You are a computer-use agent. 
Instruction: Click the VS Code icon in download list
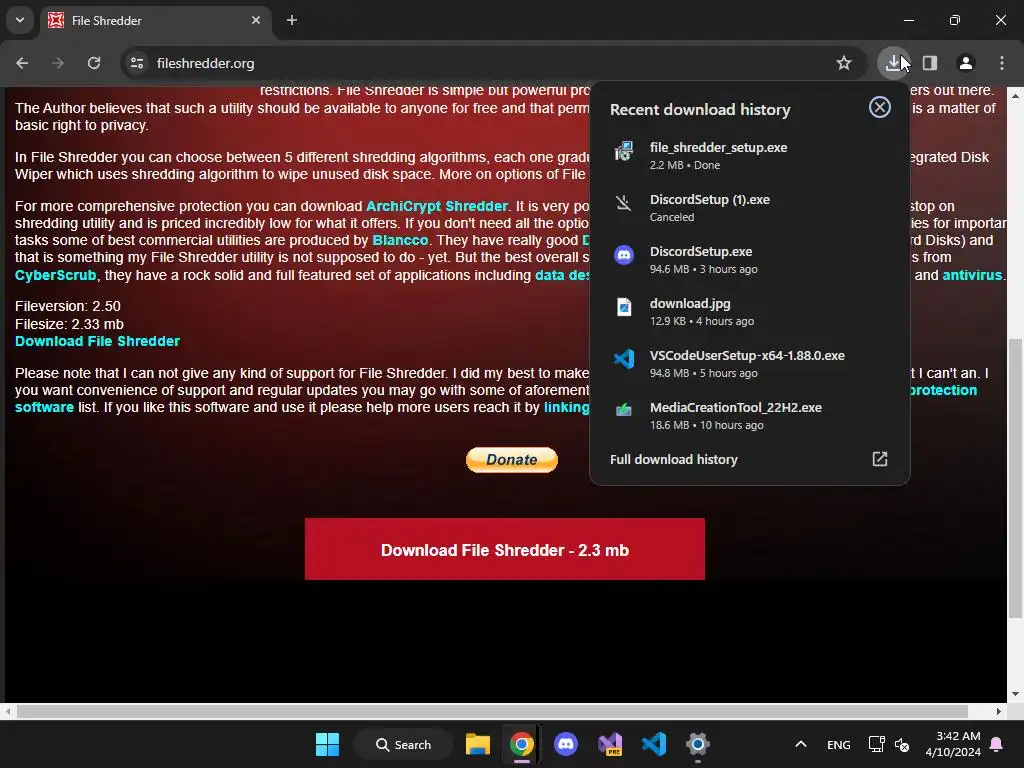(624, 359)
